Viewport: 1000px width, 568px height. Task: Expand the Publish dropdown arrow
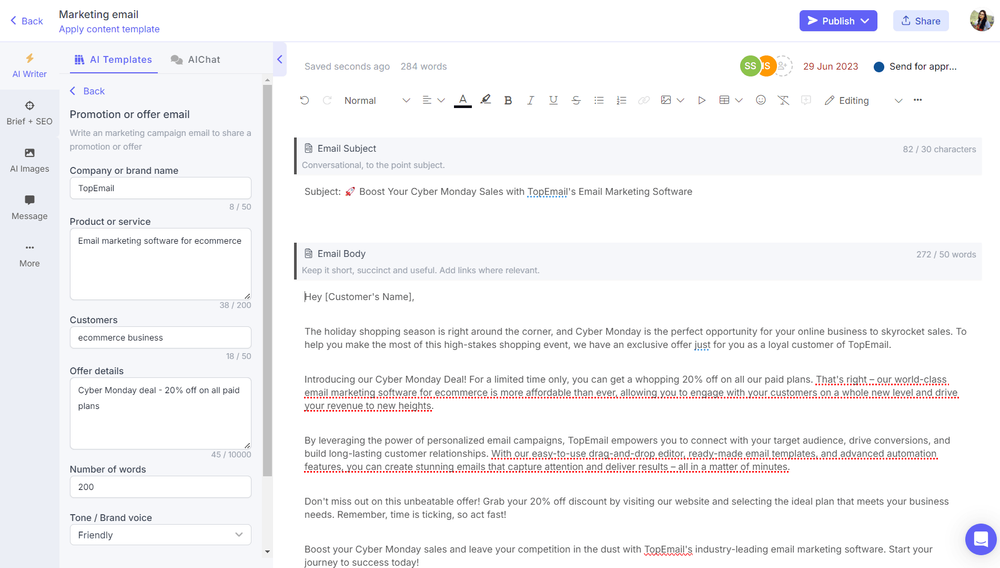[x=865, y=20]
